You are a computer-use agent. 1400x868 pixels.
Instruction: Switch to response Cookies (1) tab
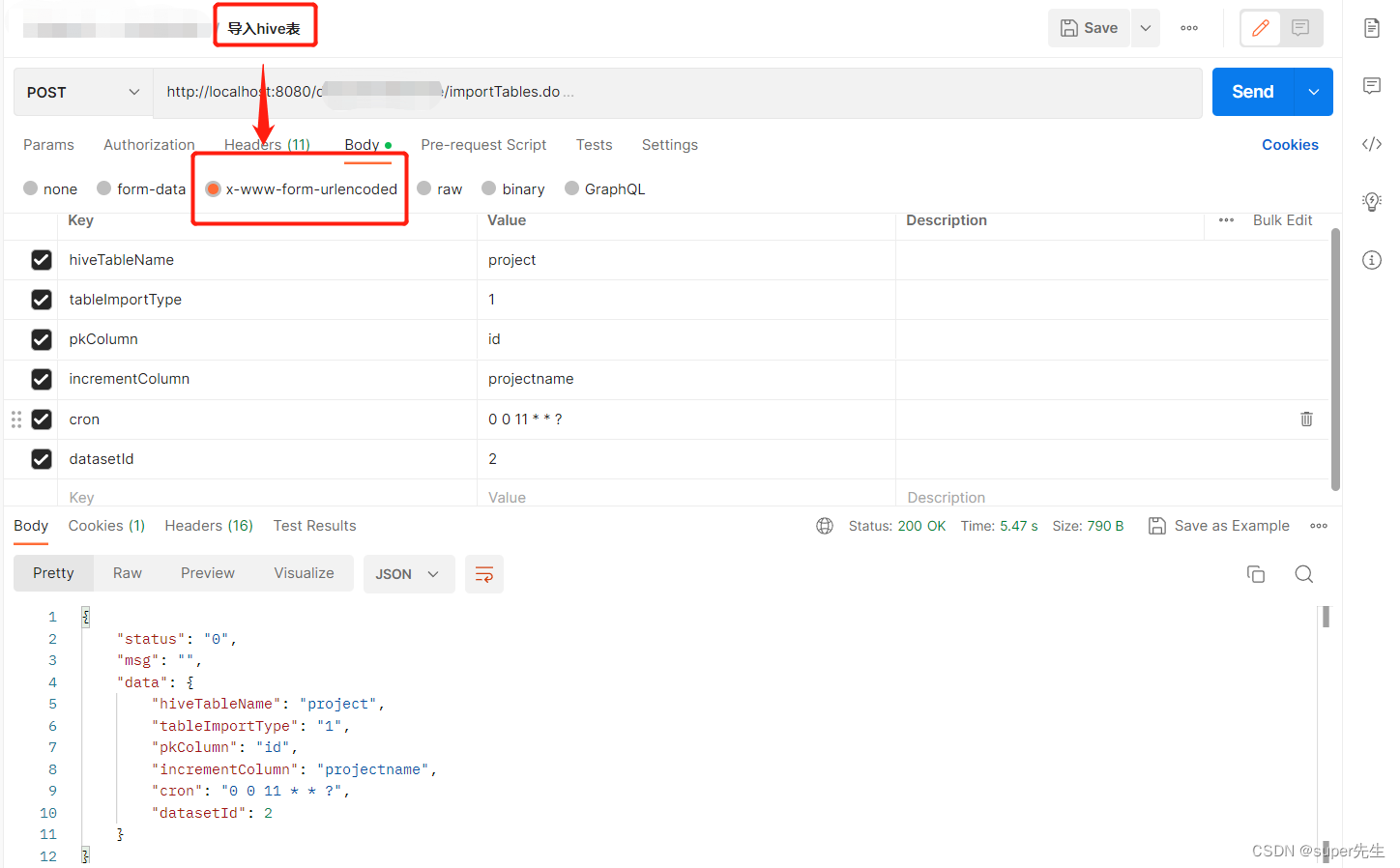coord(106,526)
